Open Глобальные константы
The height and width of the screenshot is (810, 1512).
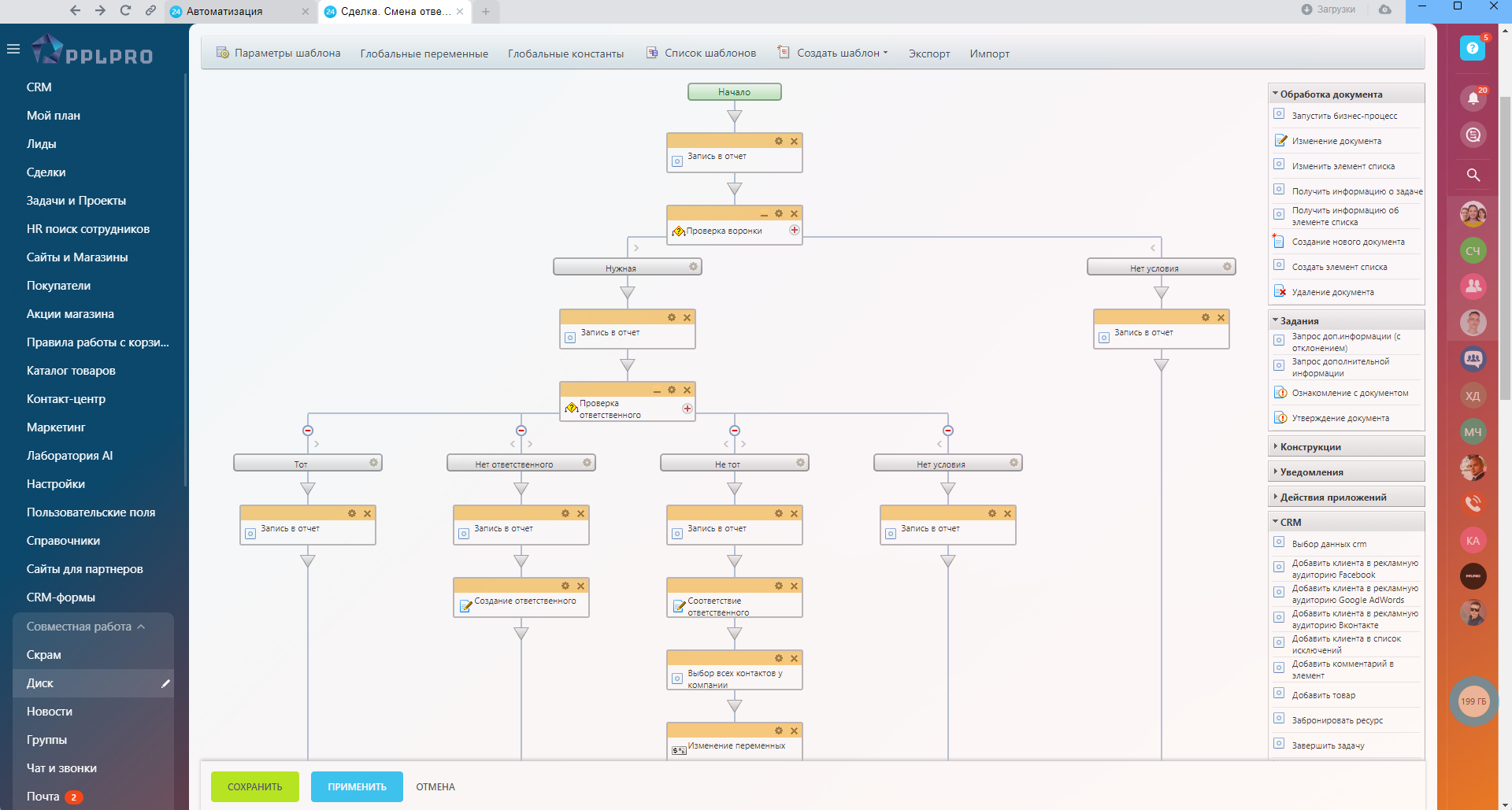565,54
